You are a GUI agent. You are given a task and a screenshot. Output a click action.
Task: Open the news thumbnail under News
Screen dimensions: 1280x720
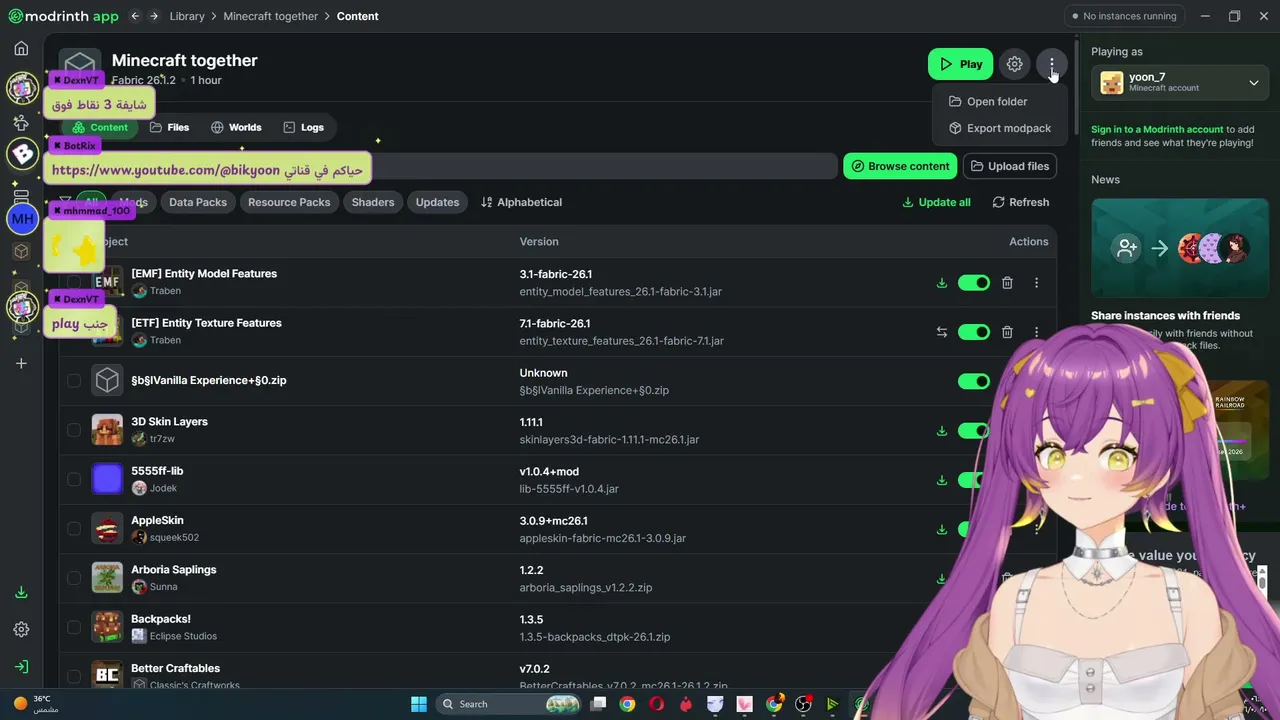click(x=1180, y=248)
